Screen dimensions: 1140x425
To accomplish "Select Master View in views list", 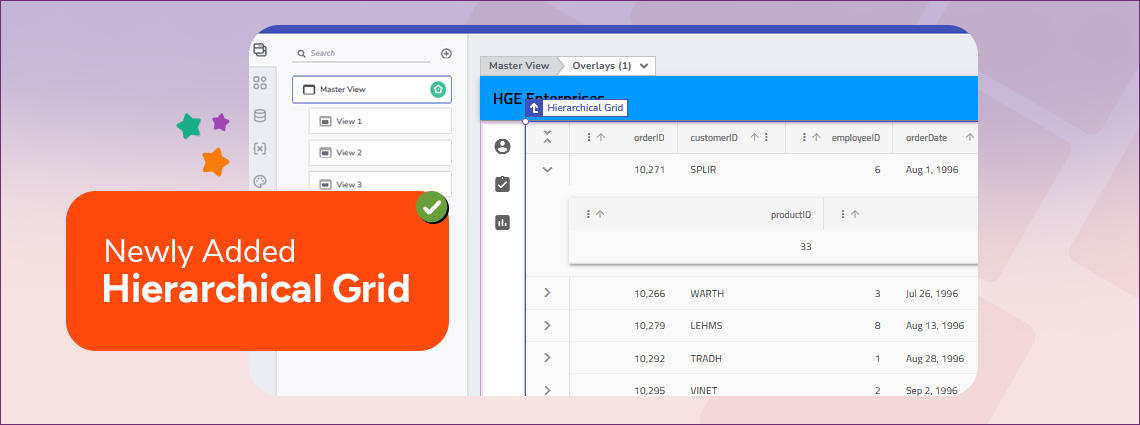I will coord(372,89).
